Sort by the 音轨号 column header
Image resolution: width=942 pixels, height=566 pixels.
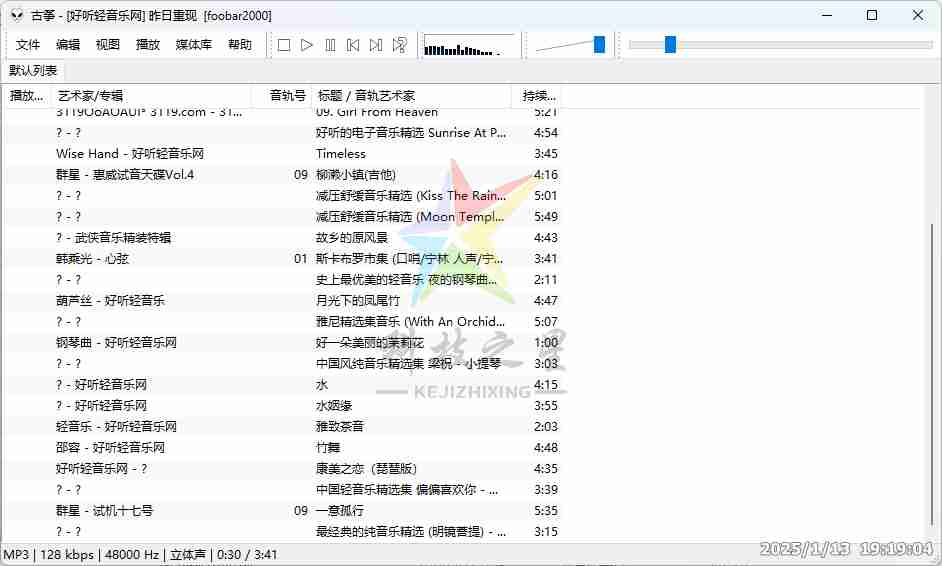(287, 96)
